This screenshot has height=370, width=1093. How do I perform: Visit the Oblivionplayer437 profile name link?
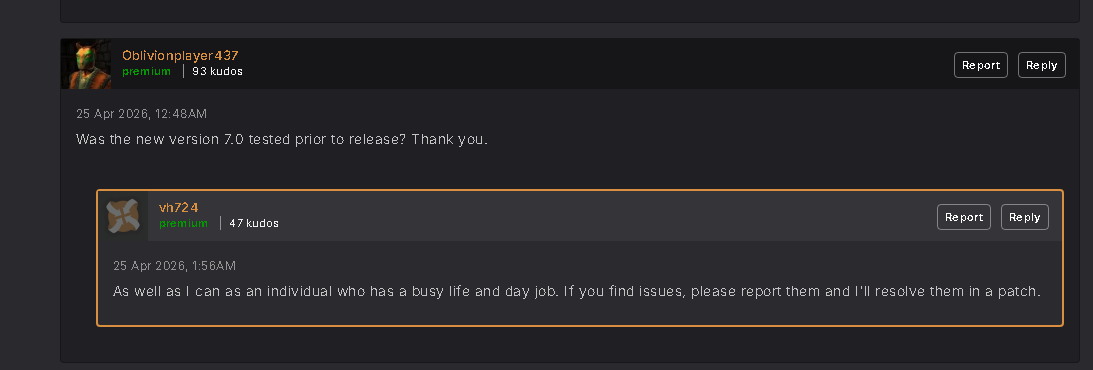(181, 56)
